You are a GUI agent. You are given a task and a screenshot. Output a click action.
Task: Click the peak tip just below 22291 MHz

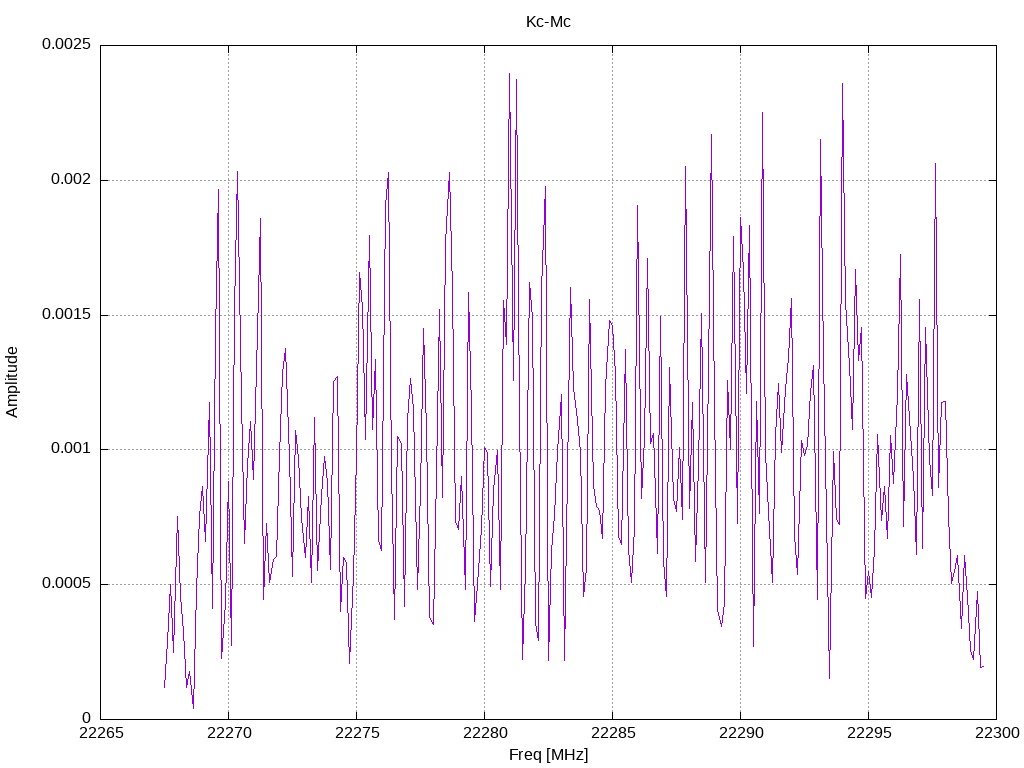click(x=762, y=113)
